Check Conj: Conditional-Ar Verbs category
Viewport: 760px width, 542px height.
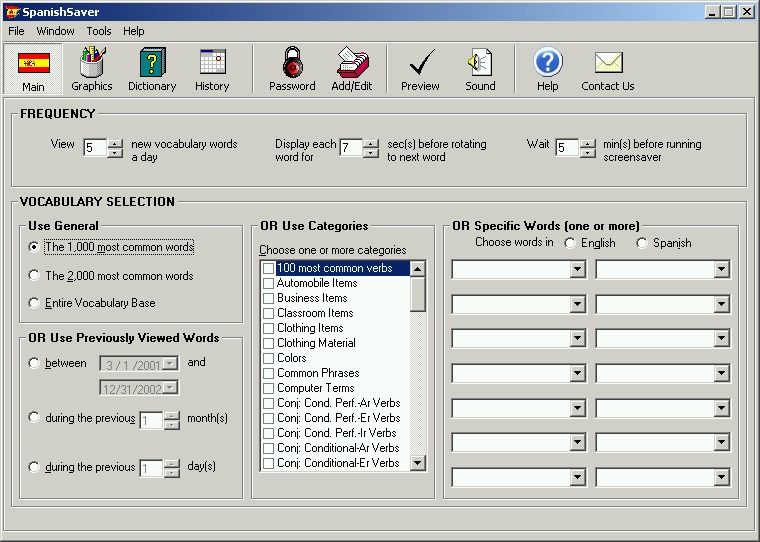tap(268, 448)
